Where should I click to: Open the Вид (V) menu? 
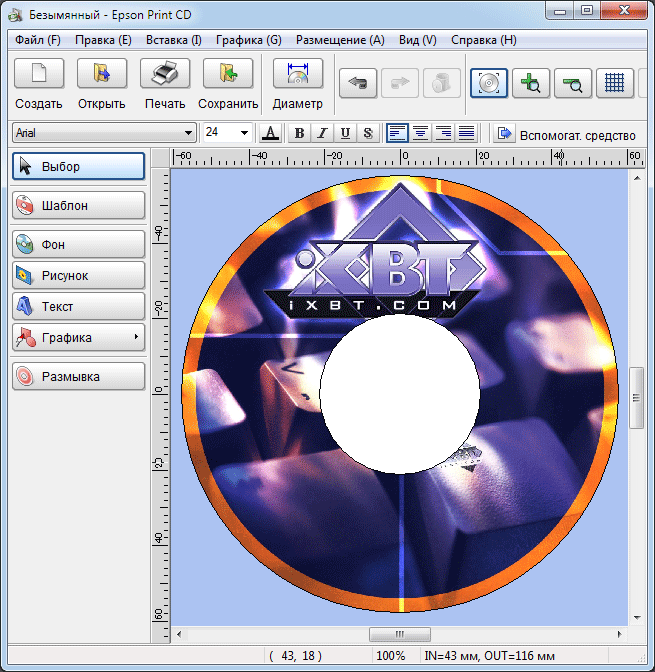pos(418,40)
